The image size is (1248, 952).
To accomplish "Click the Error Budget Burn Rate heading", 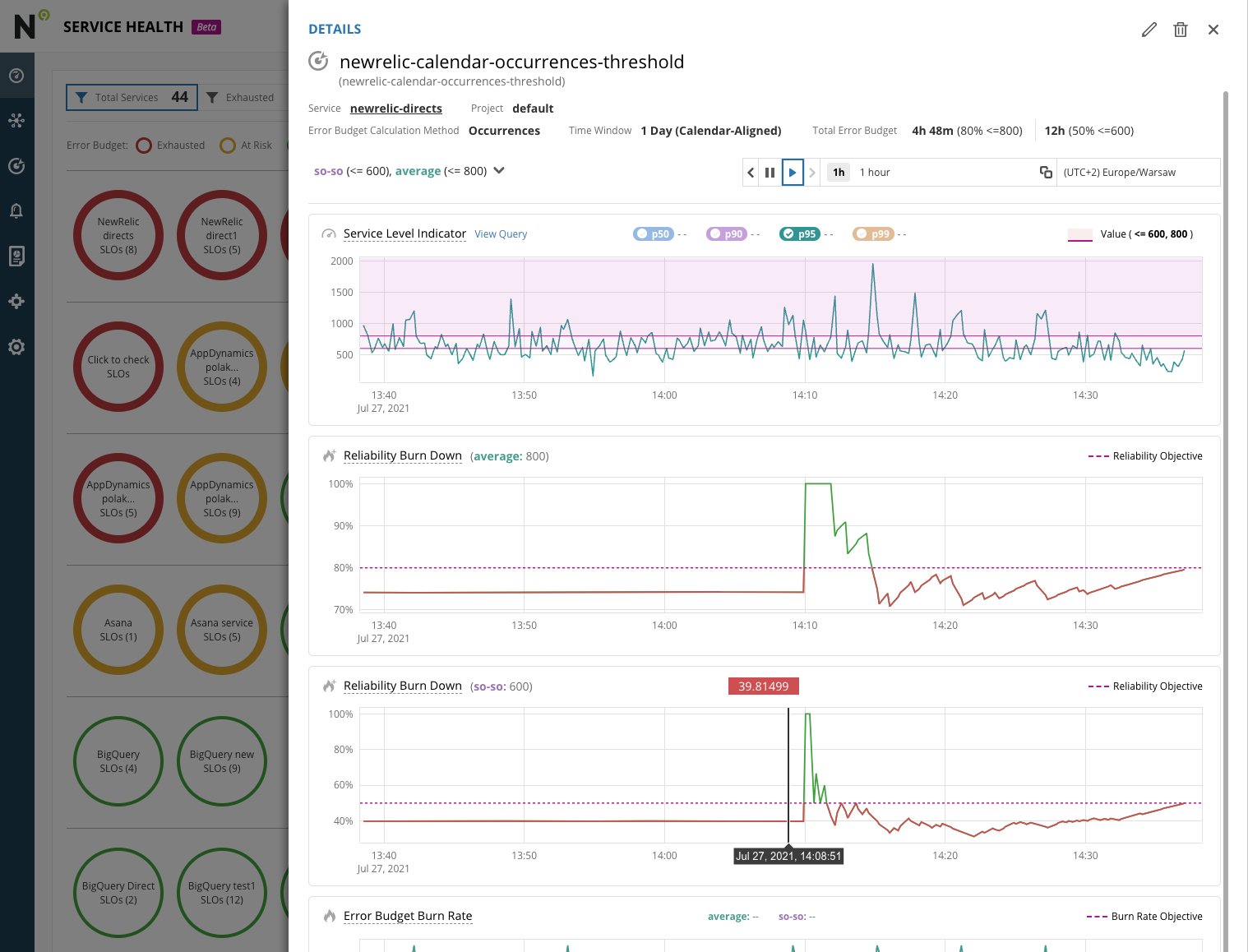I will click(408, 916).
